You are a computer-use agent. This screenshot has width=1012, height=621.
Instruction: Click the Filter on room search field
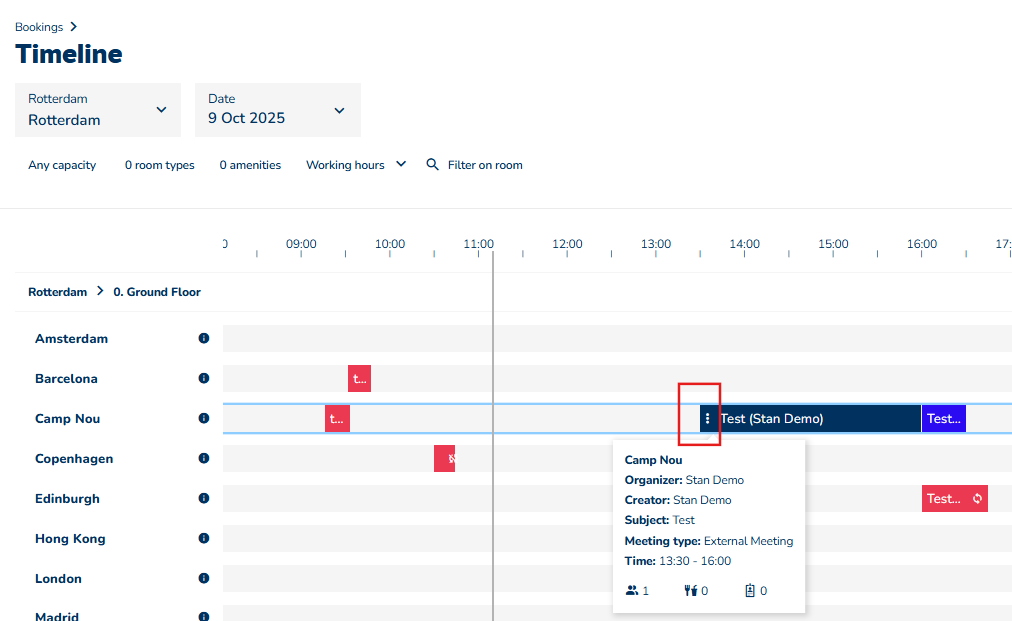coord(485,165)
